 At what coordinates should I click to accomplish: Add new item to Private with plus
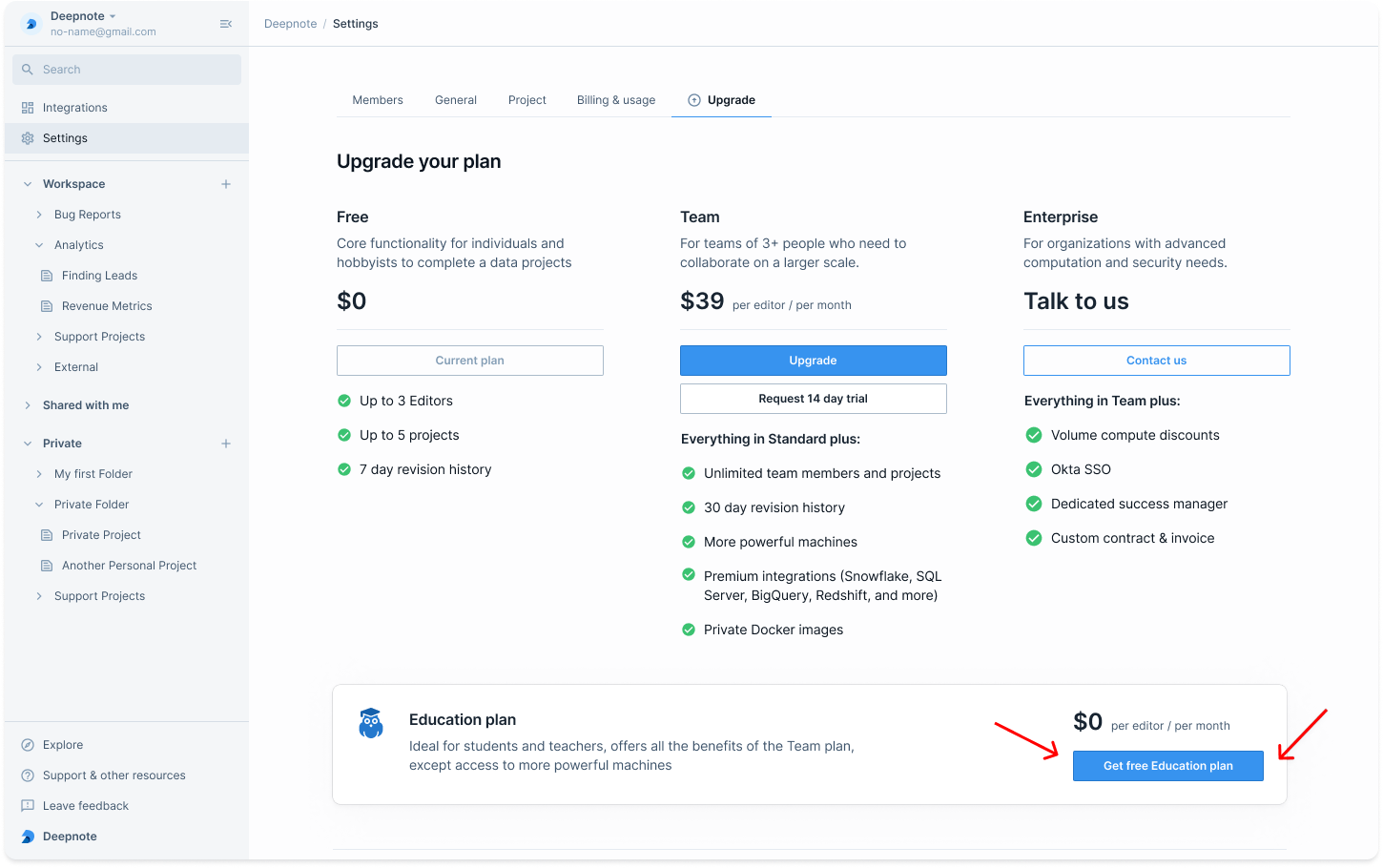click(226, 444)
